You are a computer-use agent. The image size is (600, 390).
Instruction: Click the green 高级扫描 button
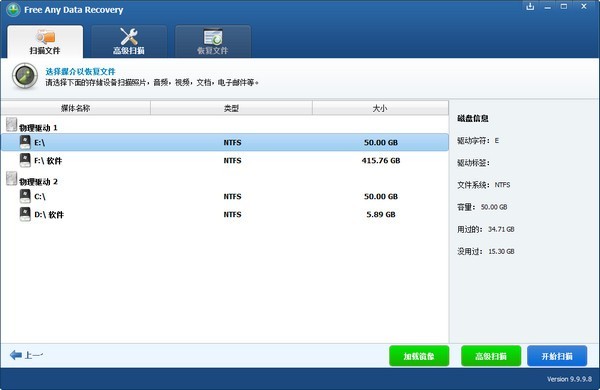tap(491, 356)
